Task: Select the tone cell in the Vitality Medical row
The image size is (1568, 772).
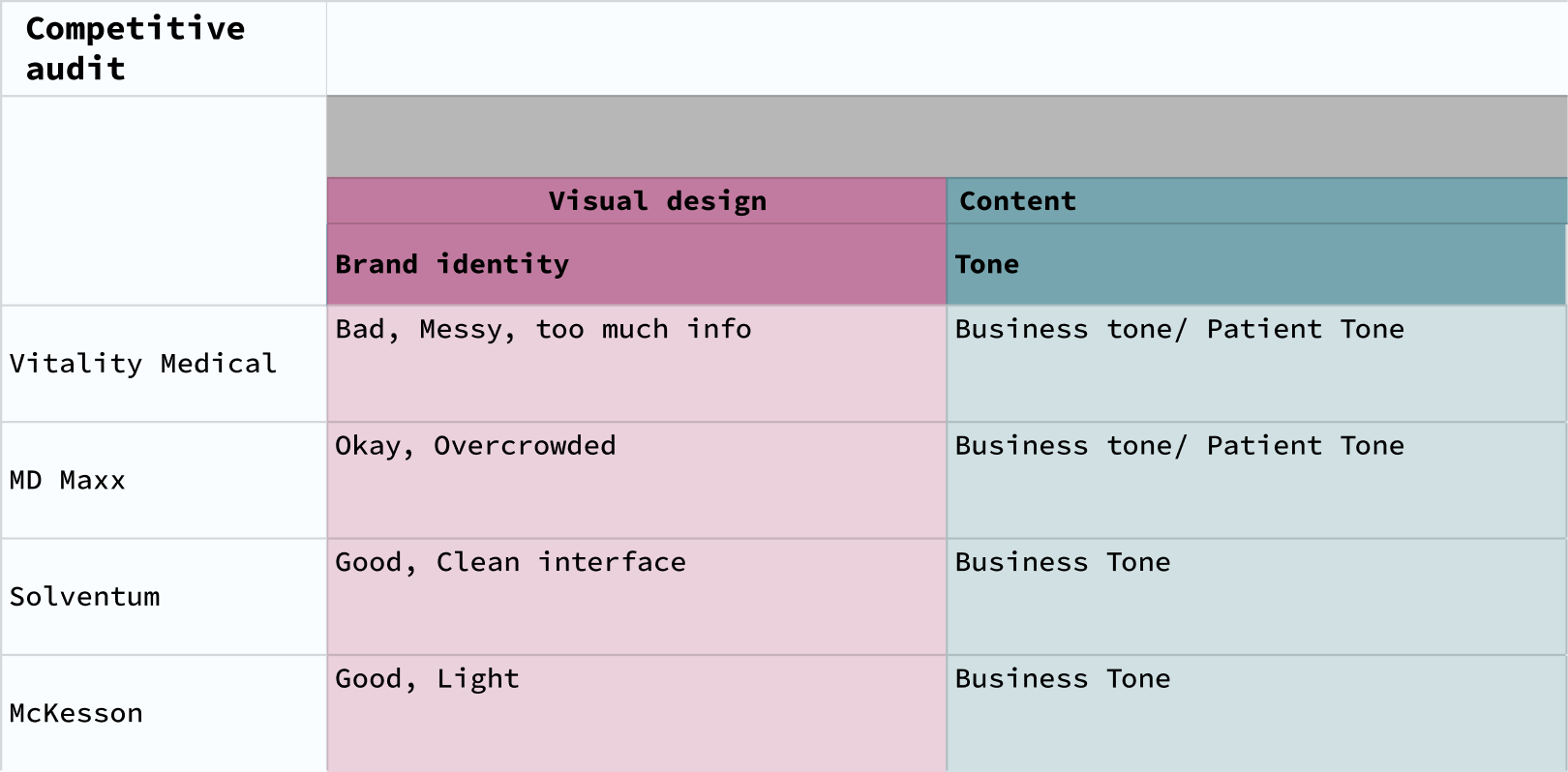Action: click(1256, 364)
